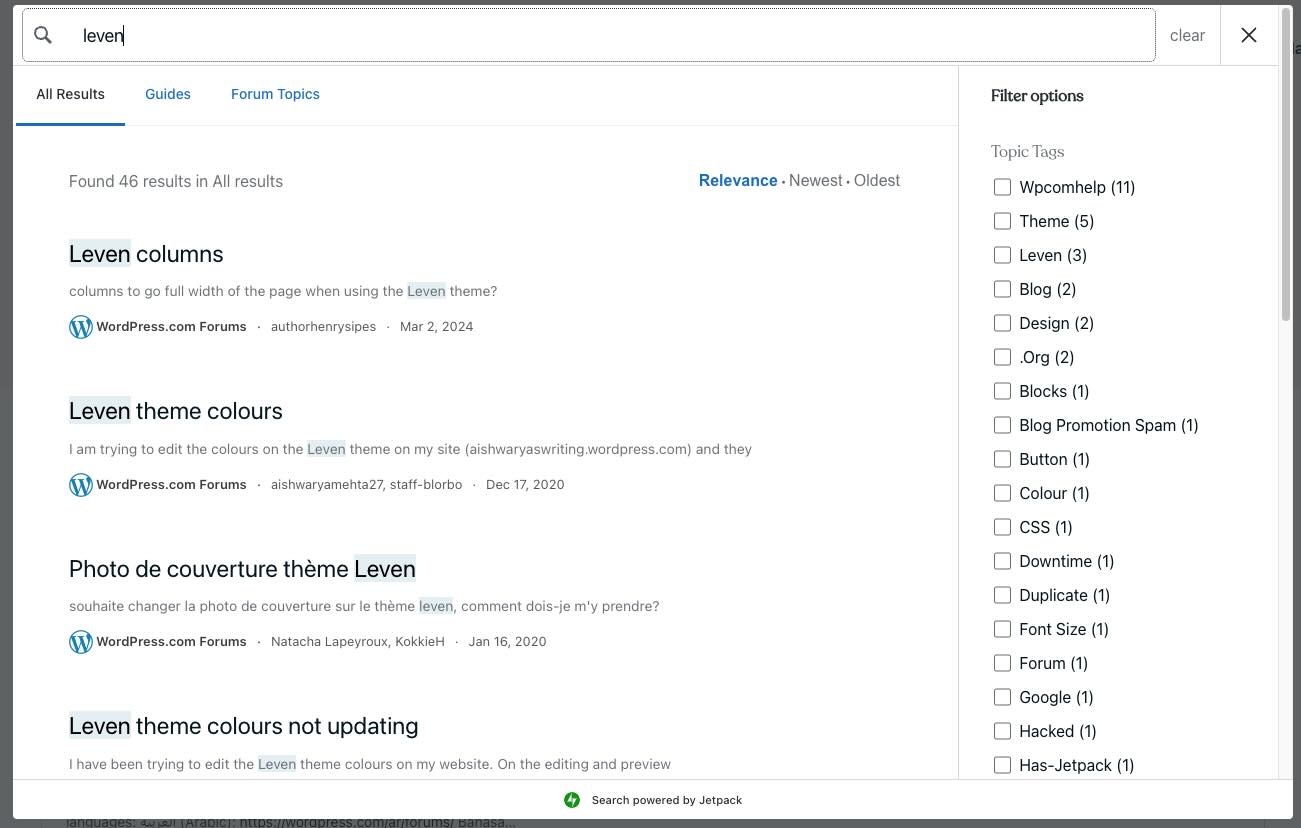Viewport: 1301px width, 828px height.
Task: Tick the Has-Jetpack (1) filter
Action: (1002, 765)
